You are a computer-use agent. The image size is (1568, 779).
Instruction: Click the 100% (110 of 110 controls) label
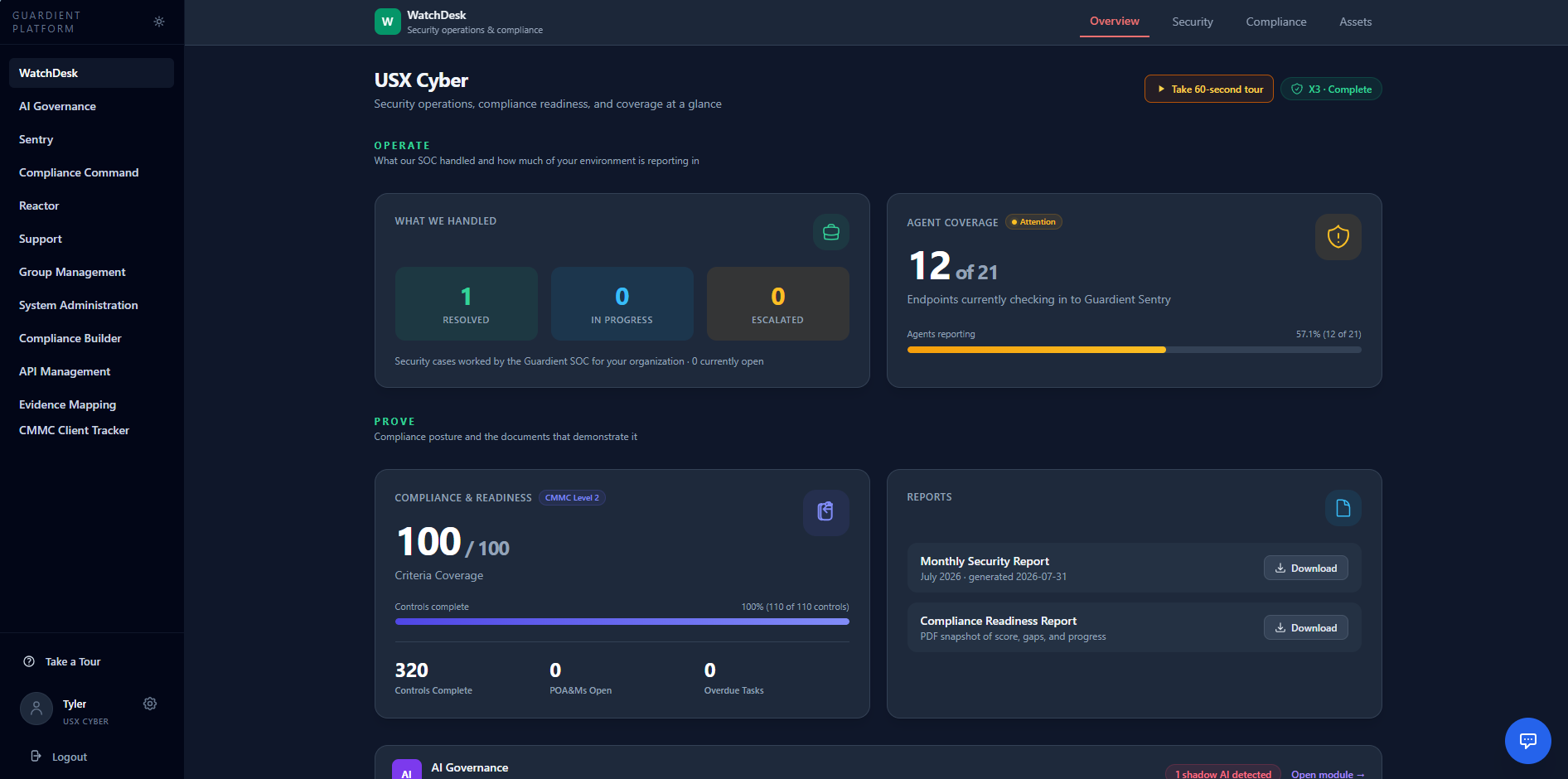pyautogui.click(x=795, y=607)
